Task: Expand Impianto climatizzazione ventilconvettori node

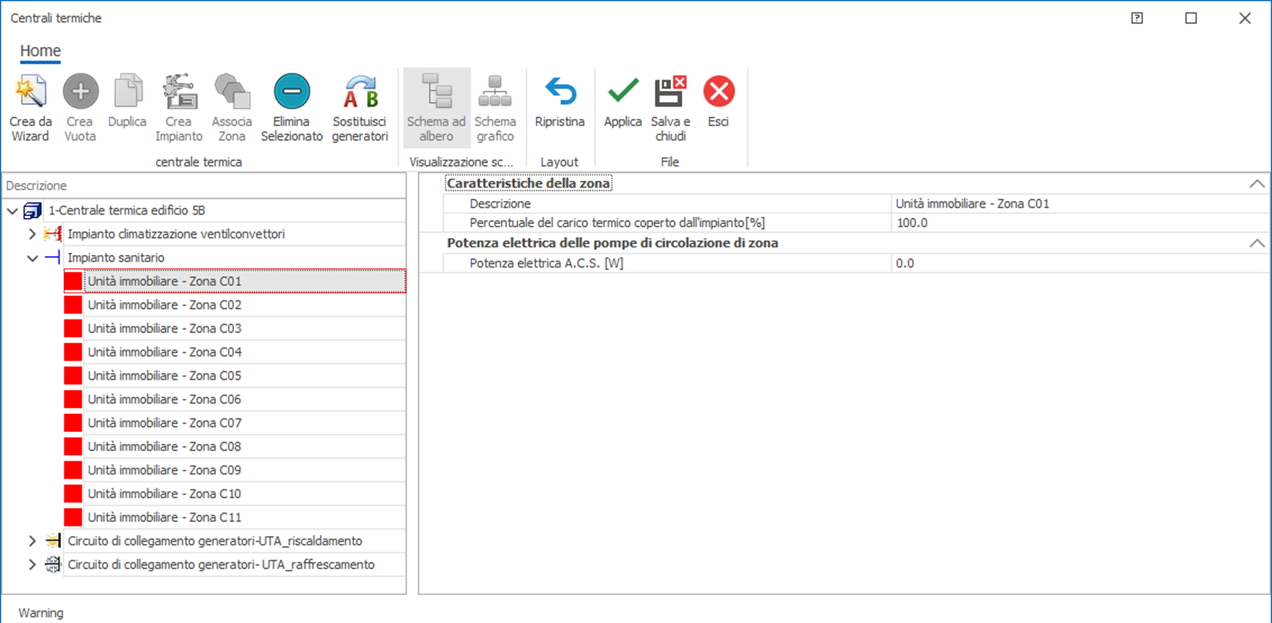Action: coord(32,234)
